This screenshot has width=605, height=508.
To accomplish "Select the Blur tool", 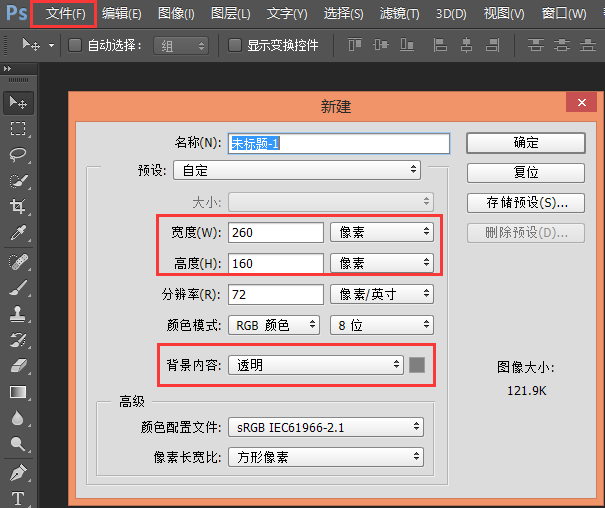I will pyautogui.click(x=18, y=418).
